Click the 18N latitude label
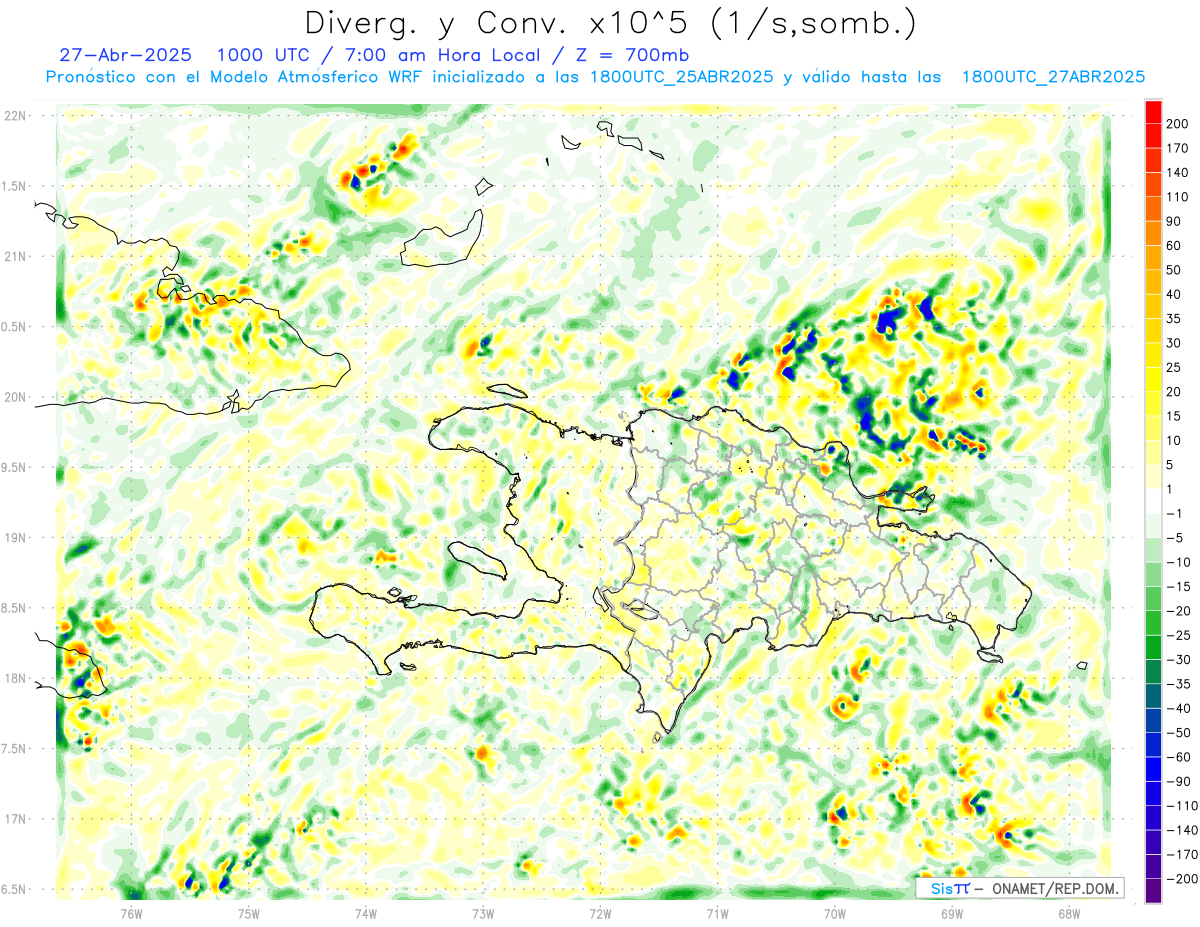The width and height of the screenshot is (1200, 927). 14,678
